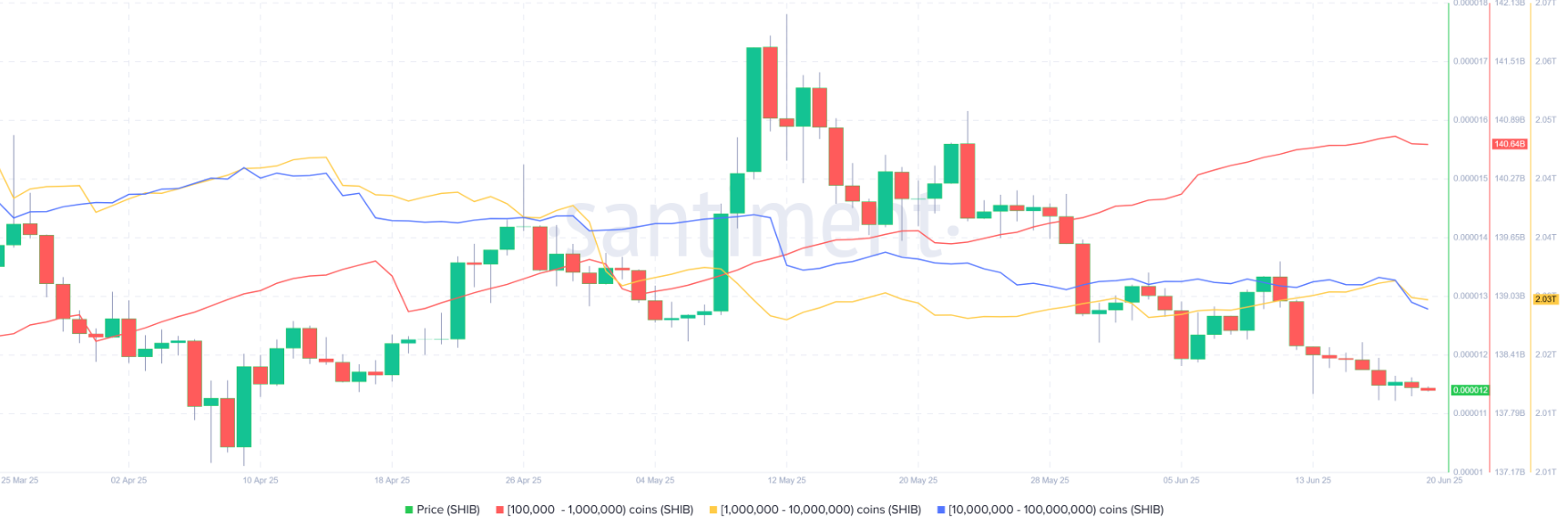Click the 0.000013 price axis label
The width and height of the screenshot is (1568, 528).
[1470, 296]
